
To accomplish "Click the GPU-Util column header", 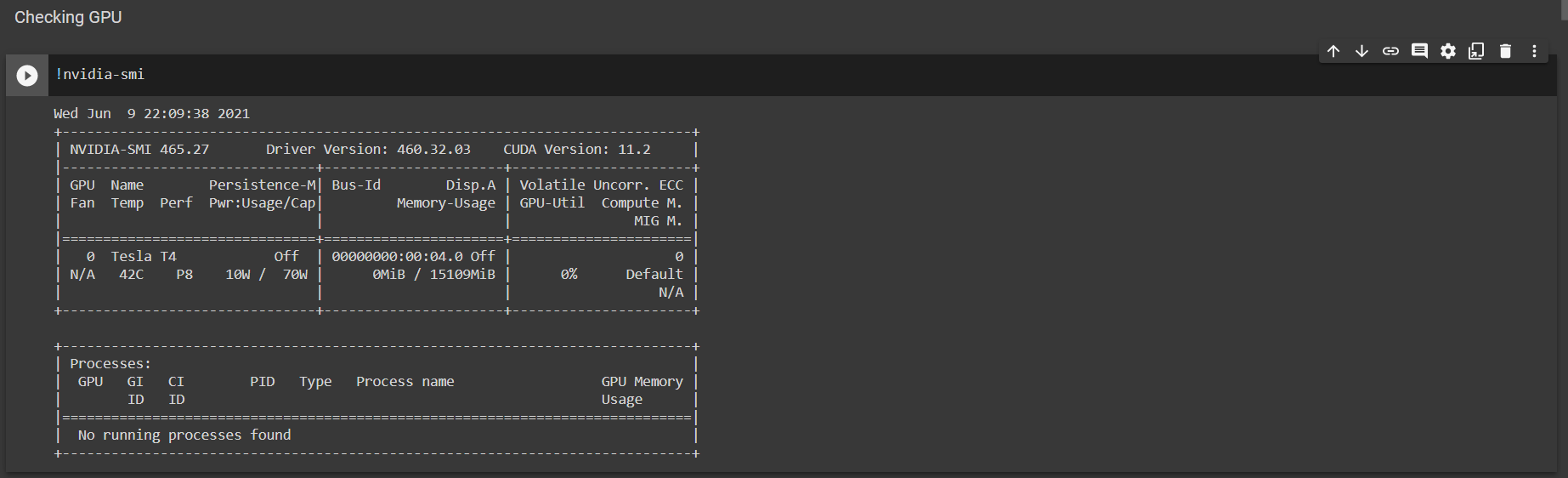I will pyautogui.click(x=552, y=203).
